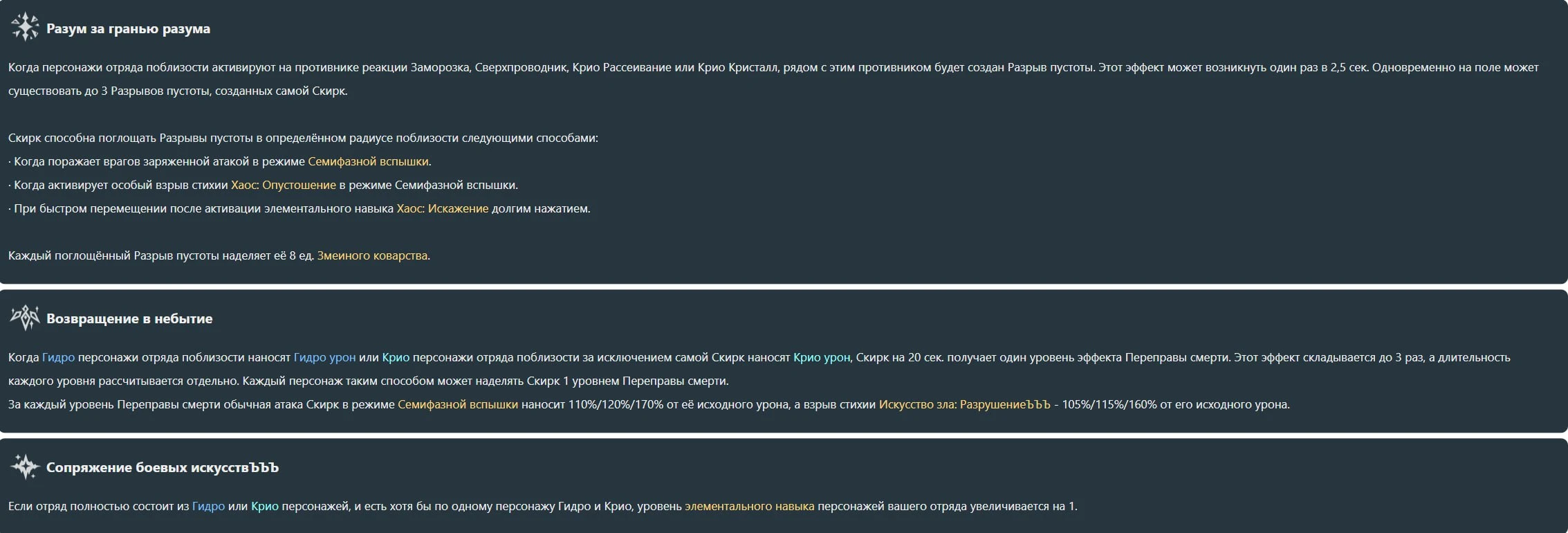Select the Возвращение в небытие heading
The width and height of the screenshot is (1568, 533).
[129, 318]
